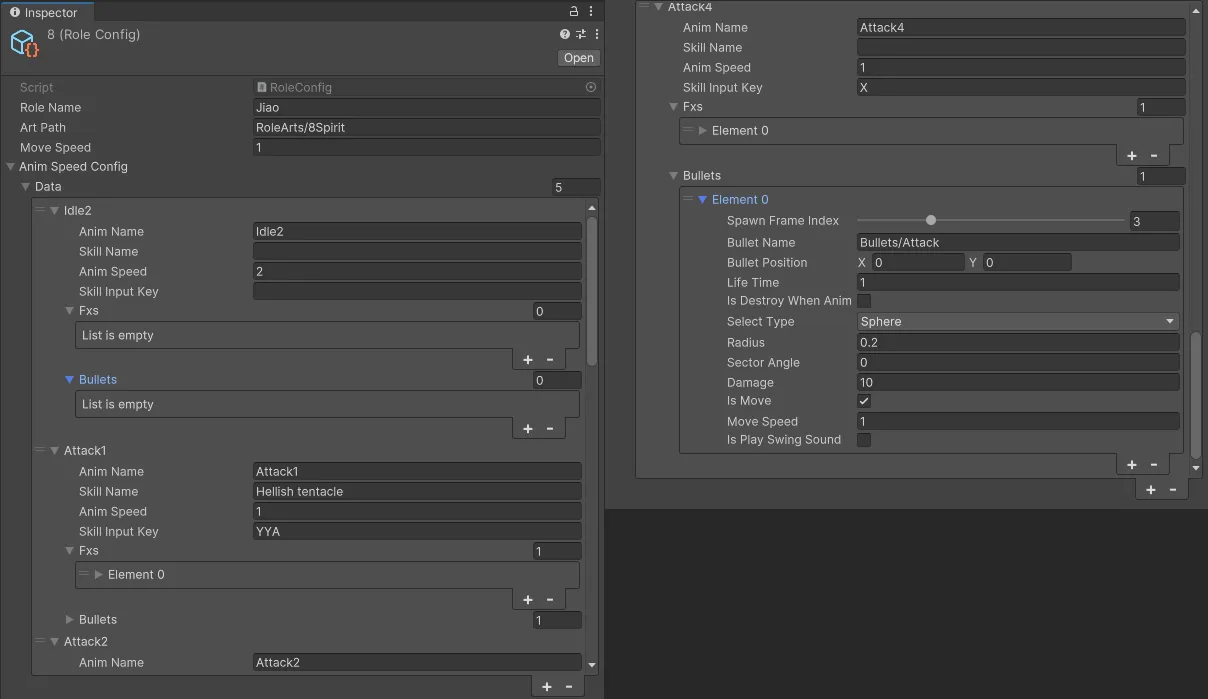This screenshot has height=699, width=1208.
Task: Edit the Bullet Position Y field
Action: pyautogui.click(x=1026, y=262)
